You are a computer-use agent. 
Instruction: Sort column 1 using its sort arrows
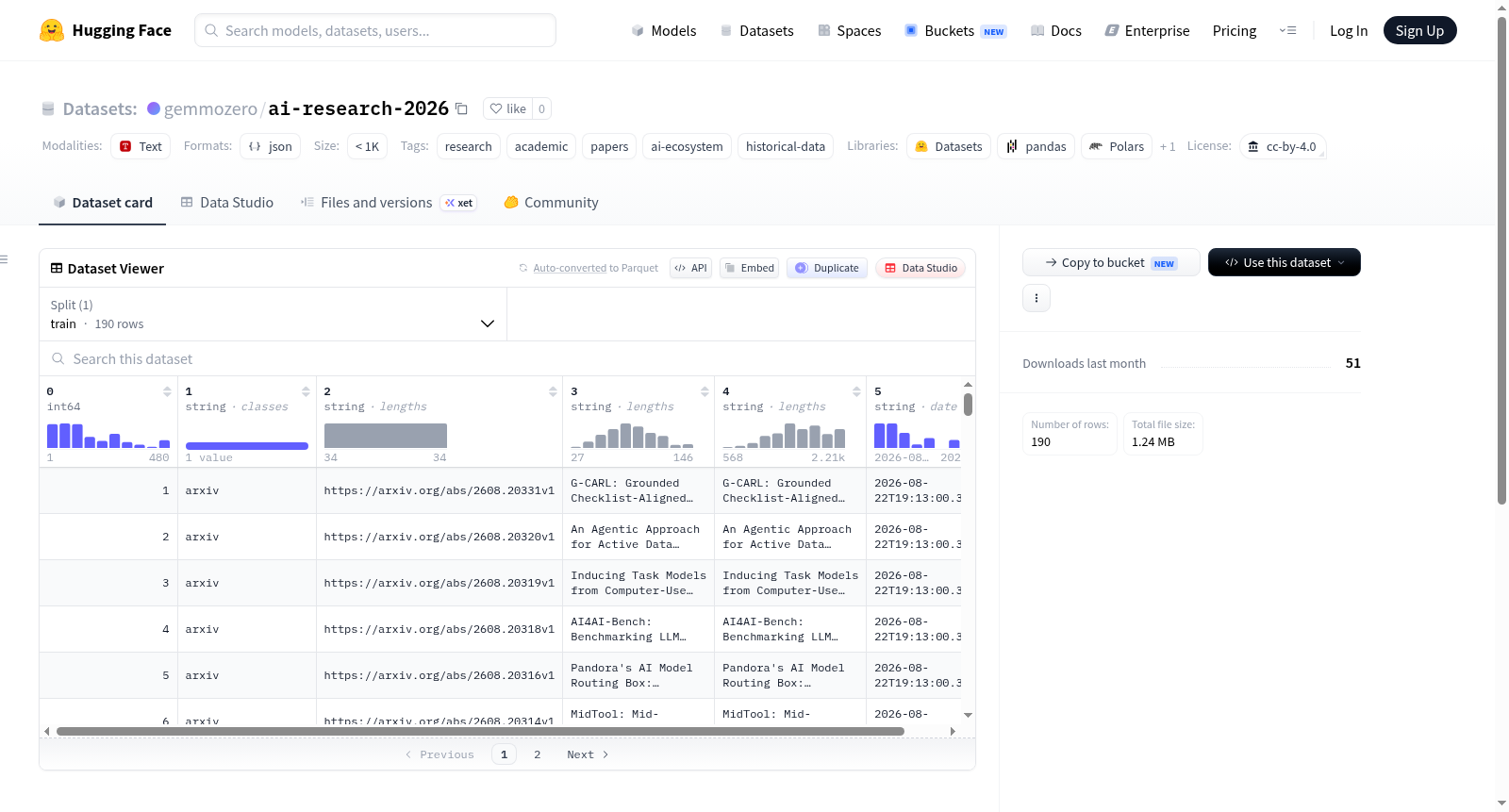click(306, 391)
